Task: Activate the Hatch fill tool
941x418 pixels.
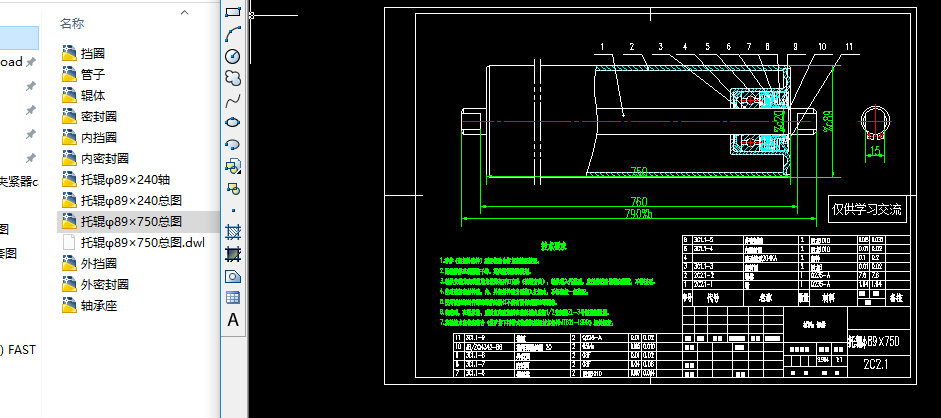Action: click(x=233, y=232)
